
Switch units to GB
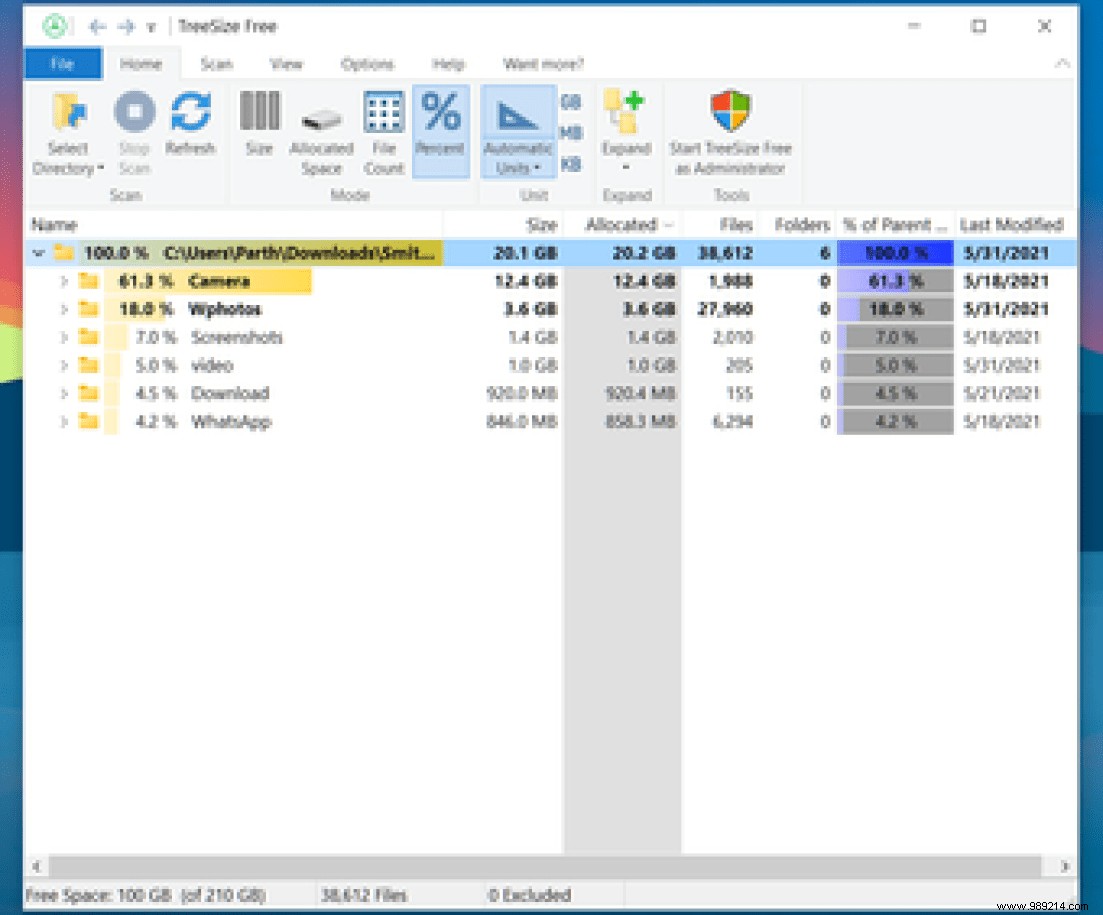tap(571, 100)
